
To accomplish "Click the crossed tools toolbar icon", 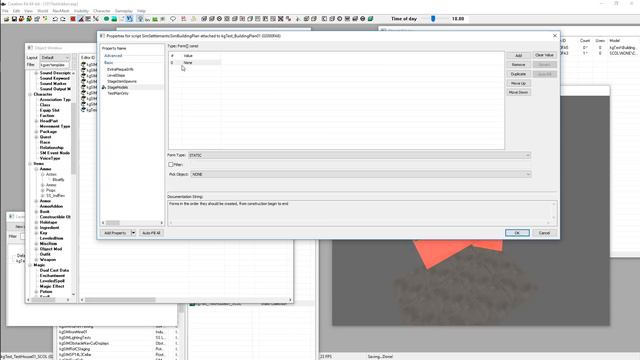I will 96,19.
